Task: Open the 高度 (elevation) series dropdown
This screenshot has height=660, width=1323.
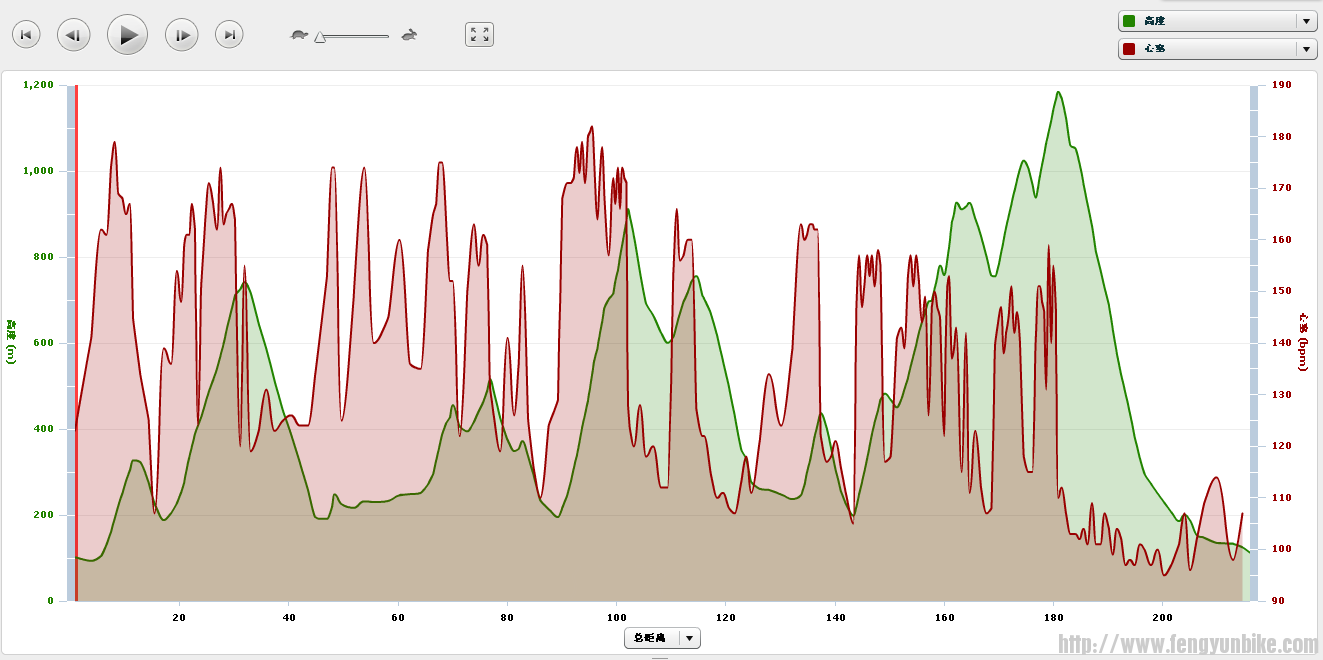Action: click(x=1306, y=21)
